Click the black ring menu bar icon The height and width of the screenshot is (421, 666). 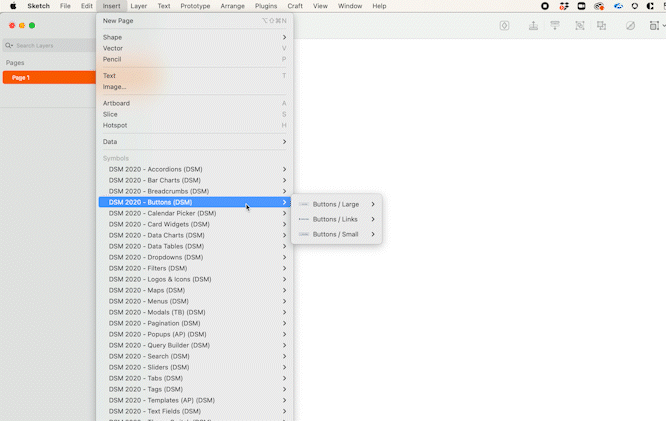(x=545, y=6)
